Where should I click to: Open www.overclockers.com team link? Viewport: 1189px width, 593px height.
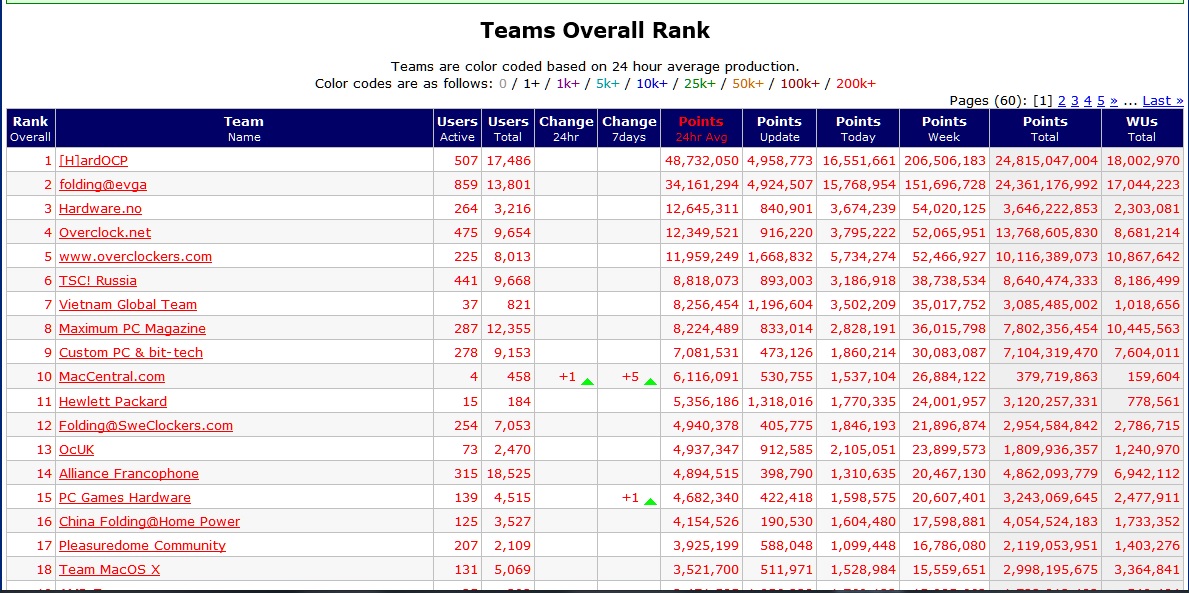tap(135, 256)
